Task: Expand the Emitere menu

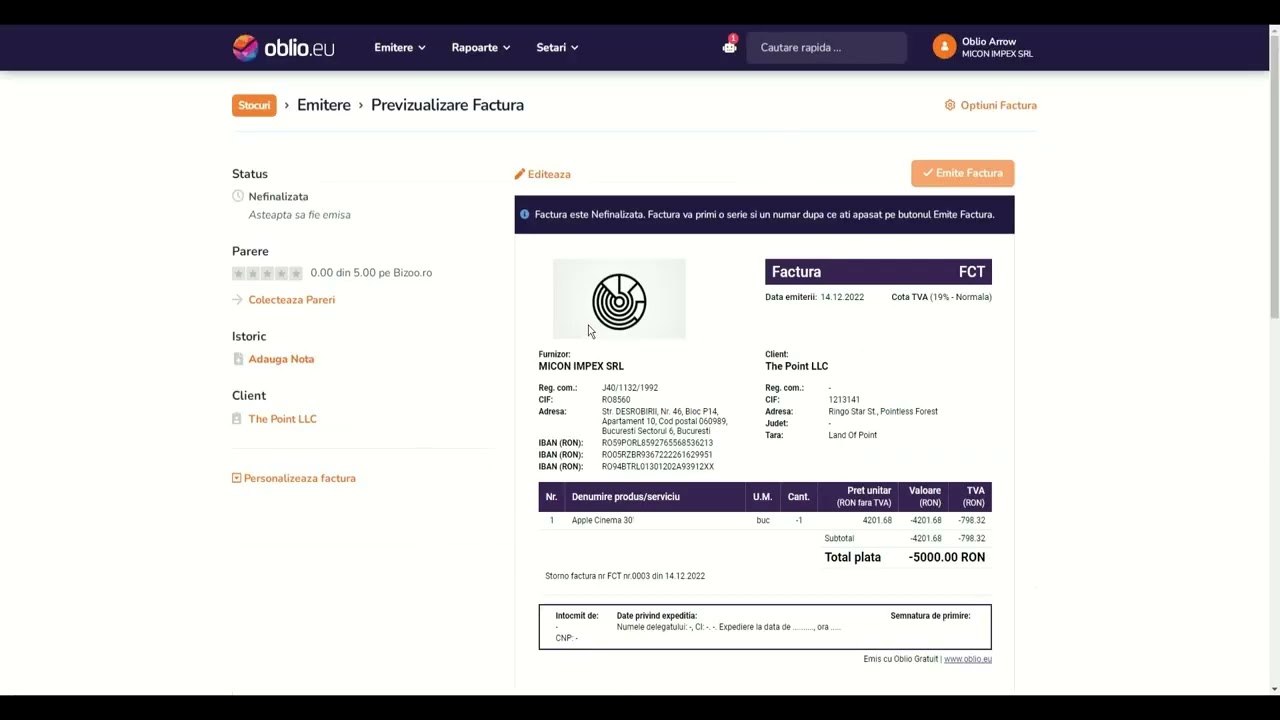Action: pyautogui.click(x=400, y=47)
